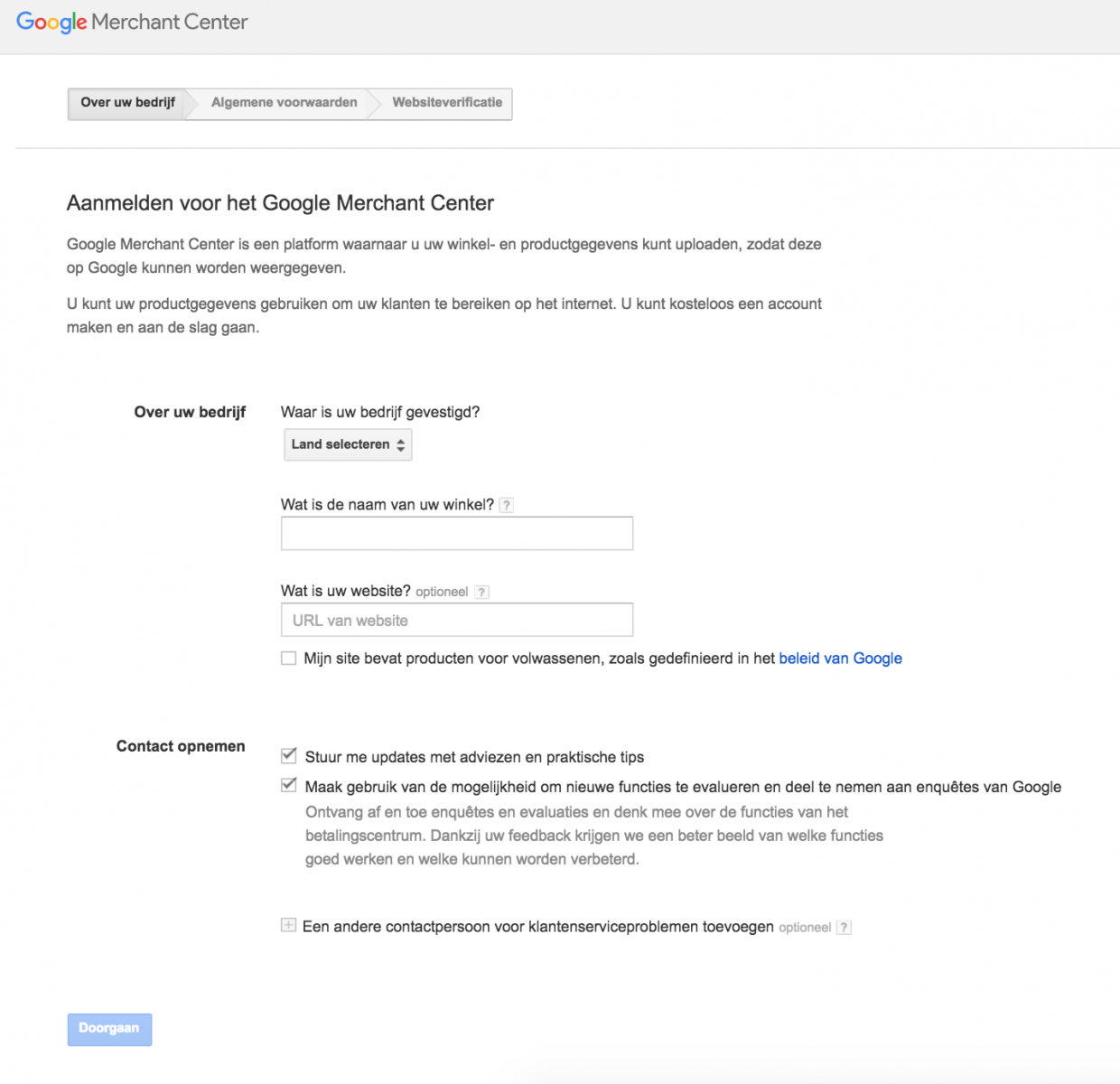Click the store name input field
Image resolution: width=1120 pixels, height=1084 pixels.
tap(456, 533)
